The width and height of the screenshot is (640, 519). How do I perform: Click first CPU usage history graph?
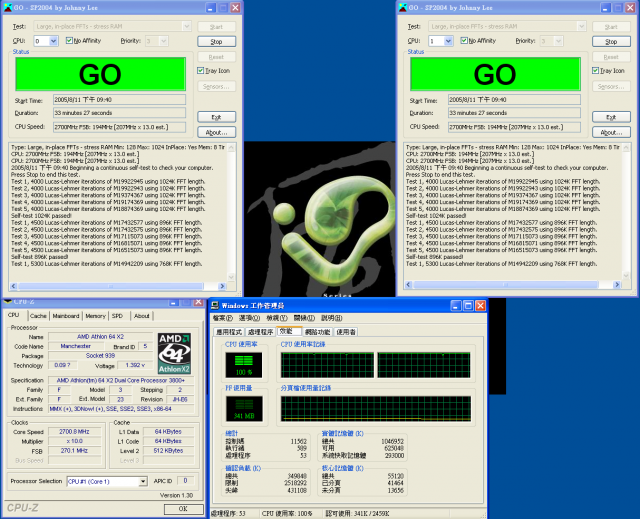[x=327, y=365]
